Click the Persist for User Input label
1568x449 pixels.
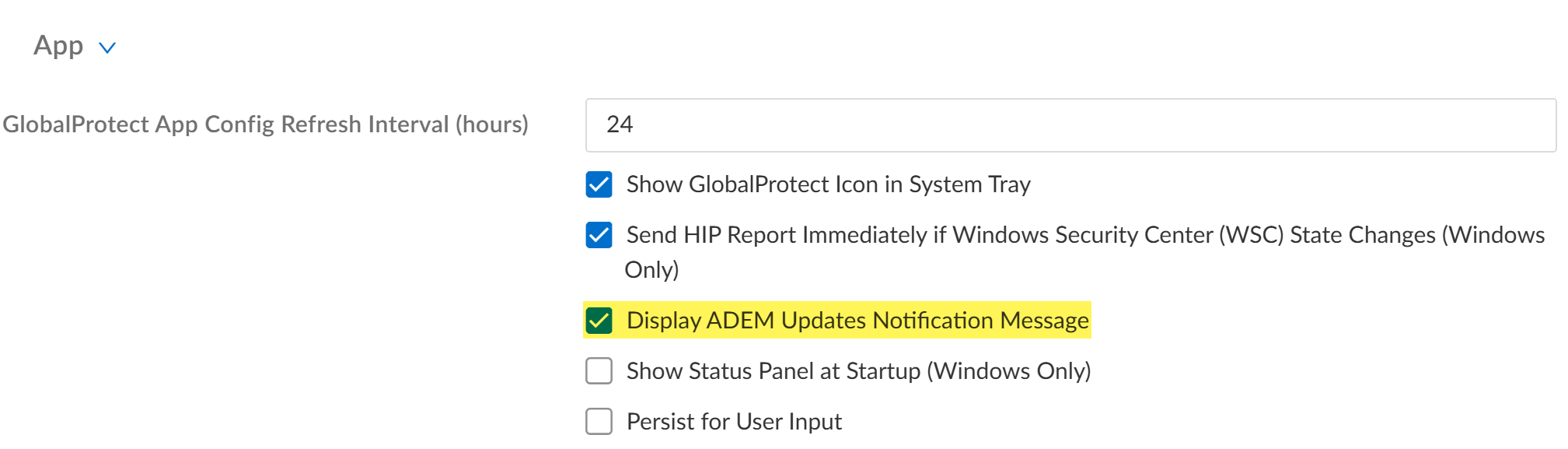pos(733,422)
